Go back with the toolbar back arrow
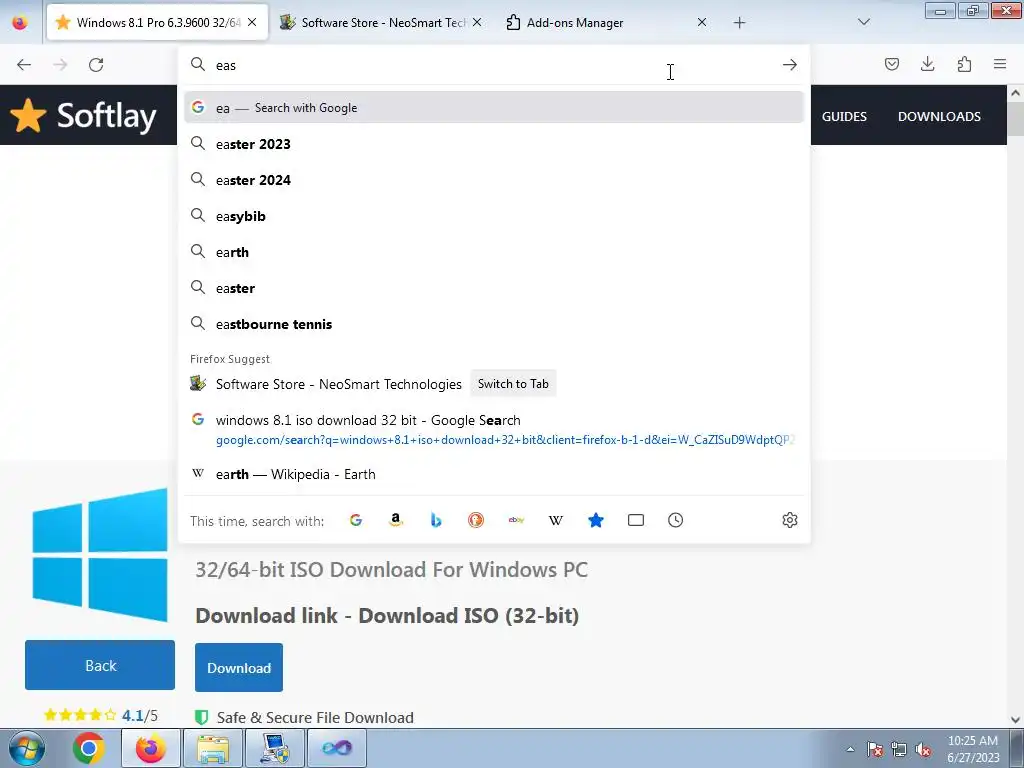1024x768 pixels. (x=24, y=65)
